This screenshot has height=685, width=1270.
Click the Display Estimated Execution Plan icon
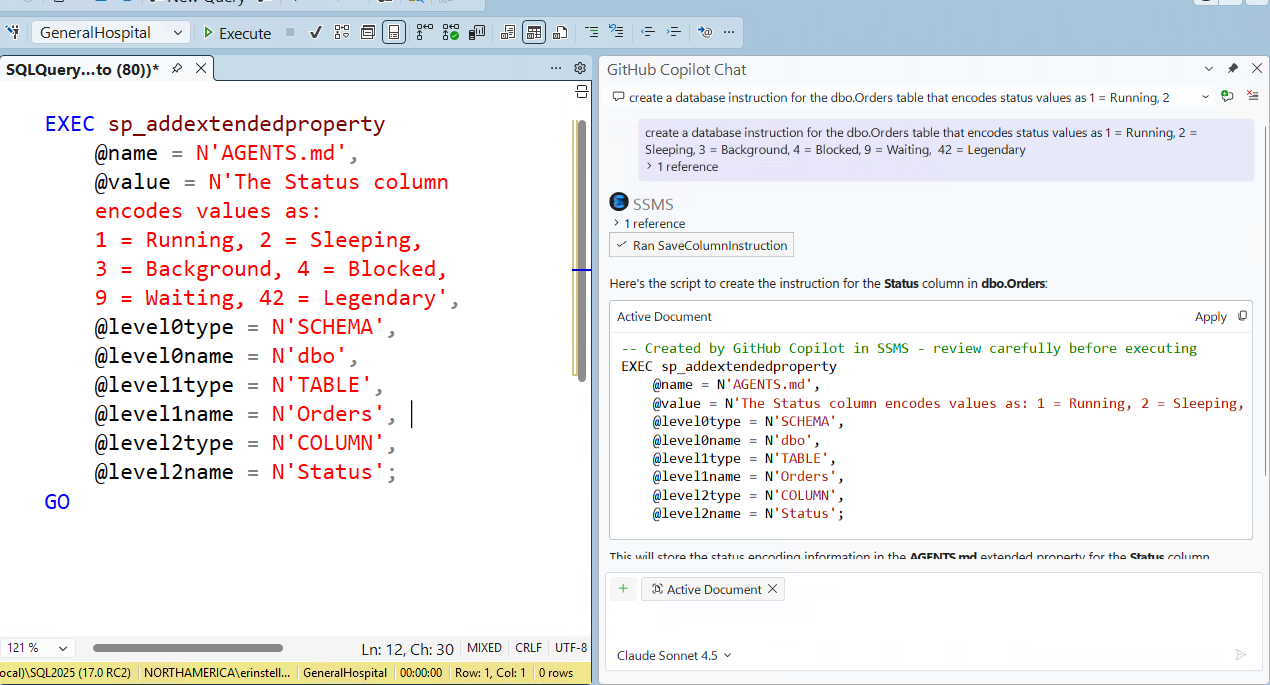coord(341,33)
